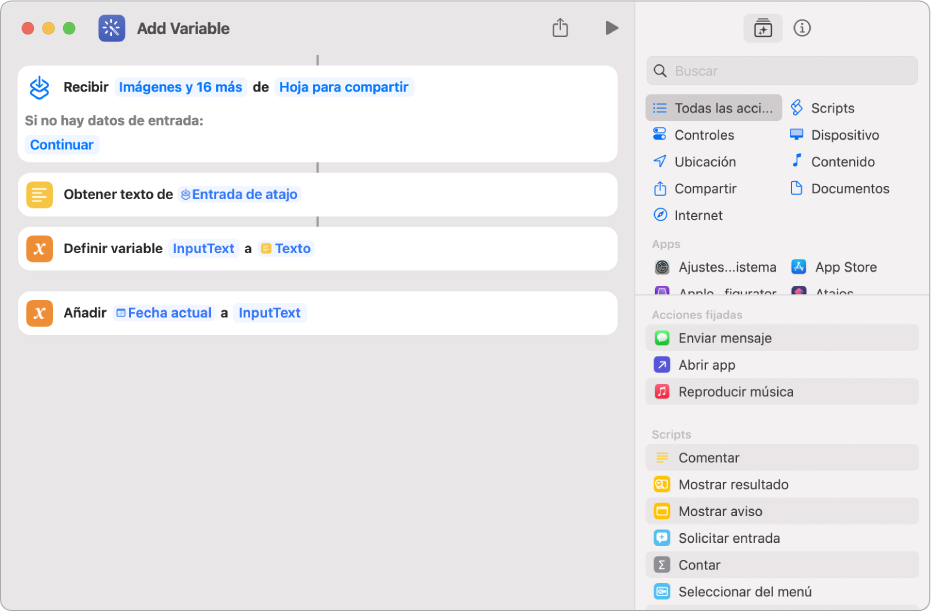
Task: Click the yellow Obtener texto action icon
Action: tap(39, 195)
